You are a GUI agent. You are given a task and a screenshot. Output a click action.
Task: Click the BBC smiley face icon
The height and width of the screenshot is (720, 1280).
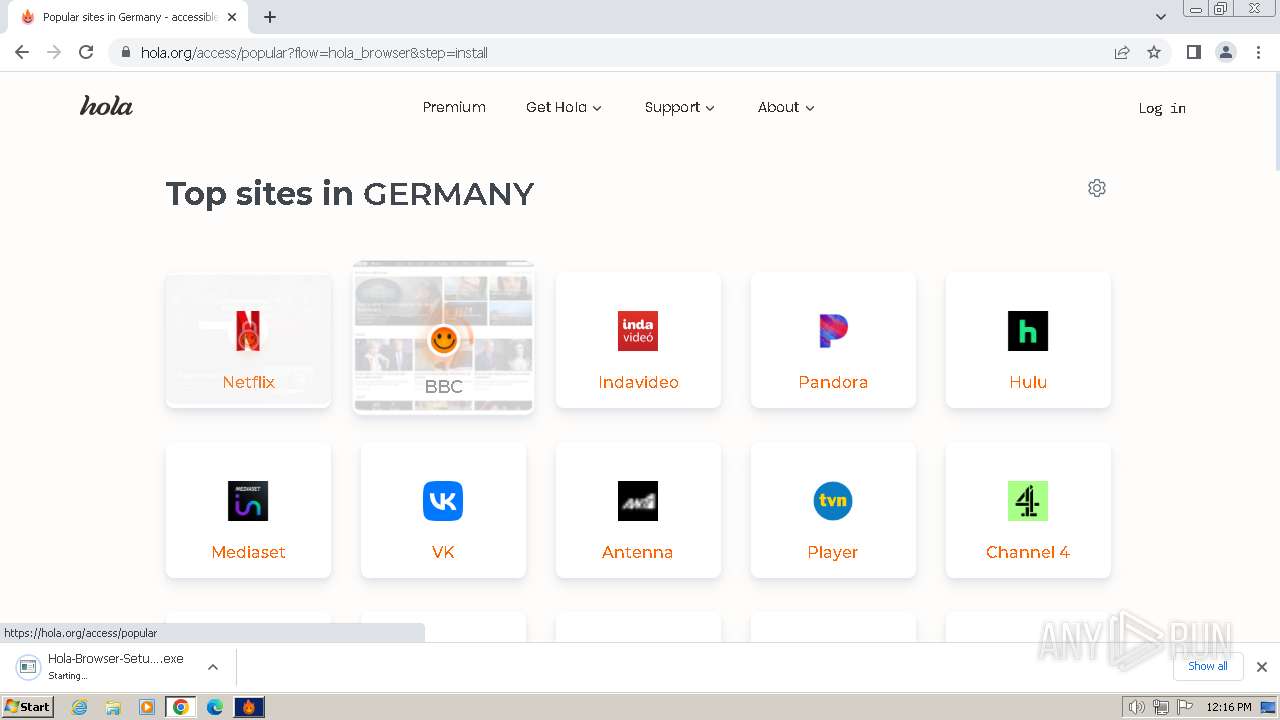click(443, 339)
